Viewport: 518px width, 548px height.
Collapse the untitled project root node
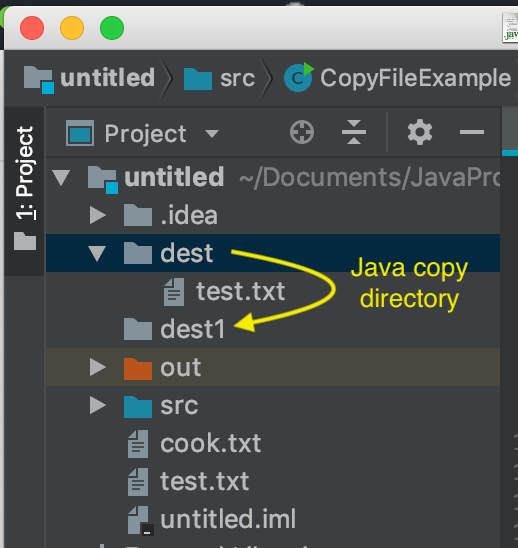(61, 177)
